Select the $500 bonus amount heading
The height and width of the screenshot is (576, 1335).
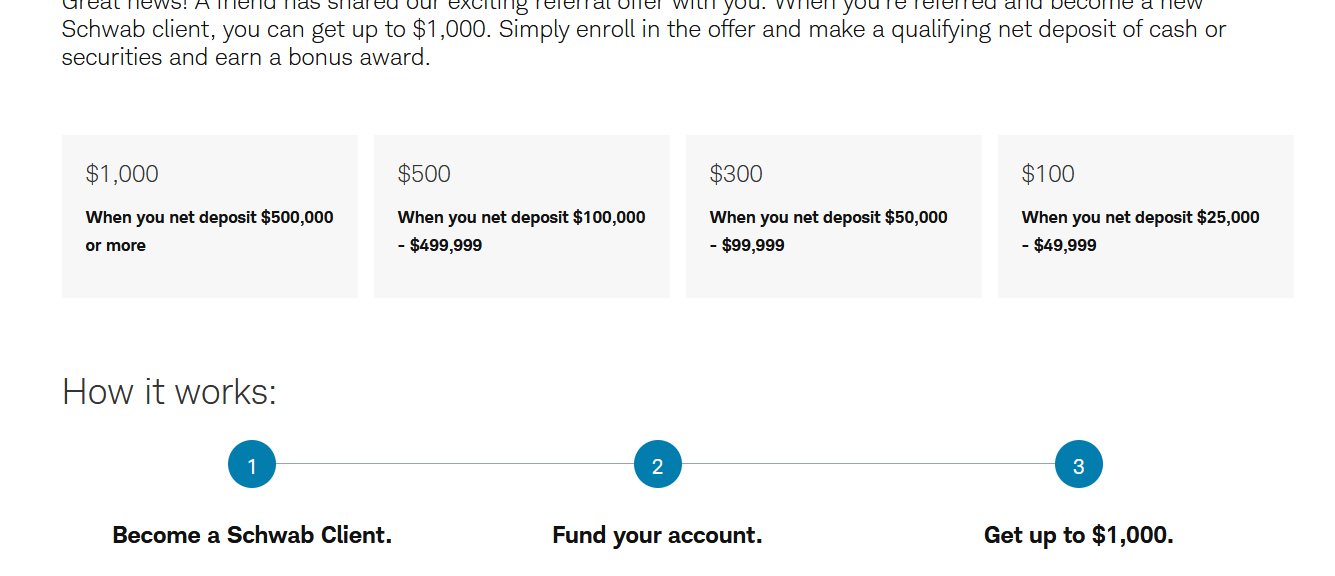424,174
